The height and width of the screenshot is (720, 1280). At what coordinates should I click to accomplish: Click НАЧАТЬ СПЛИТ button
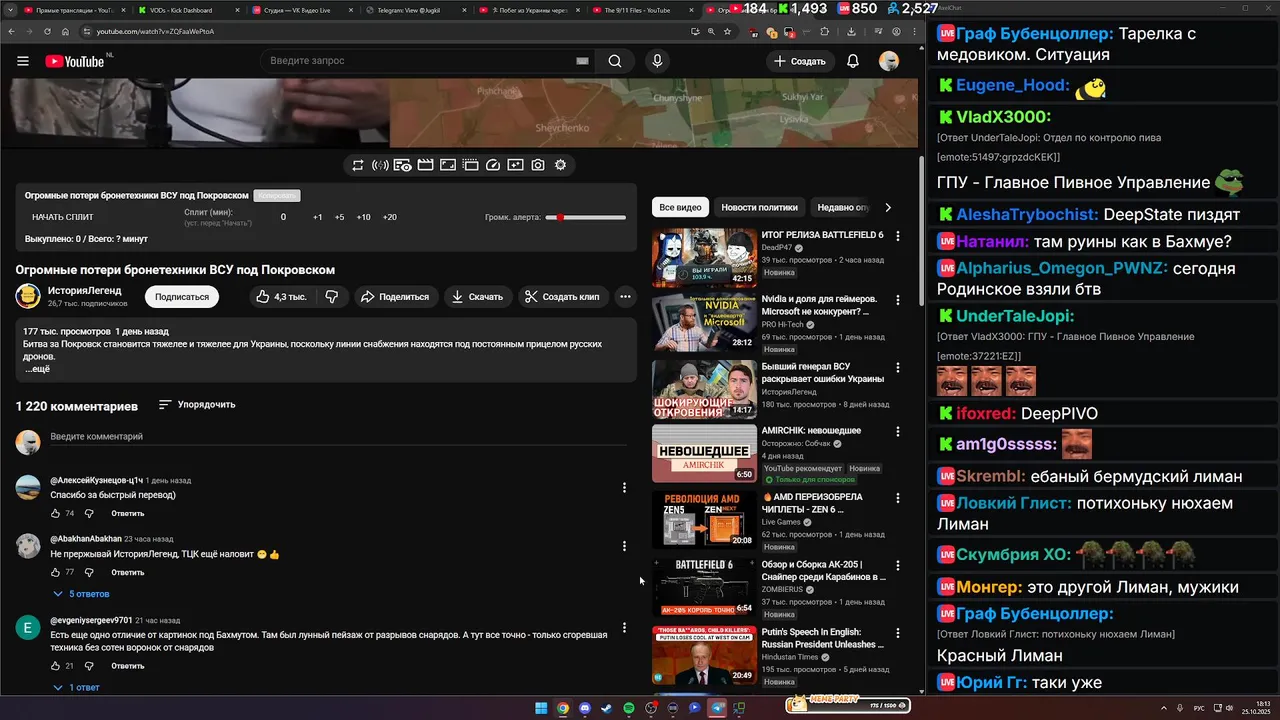point(62,217)
